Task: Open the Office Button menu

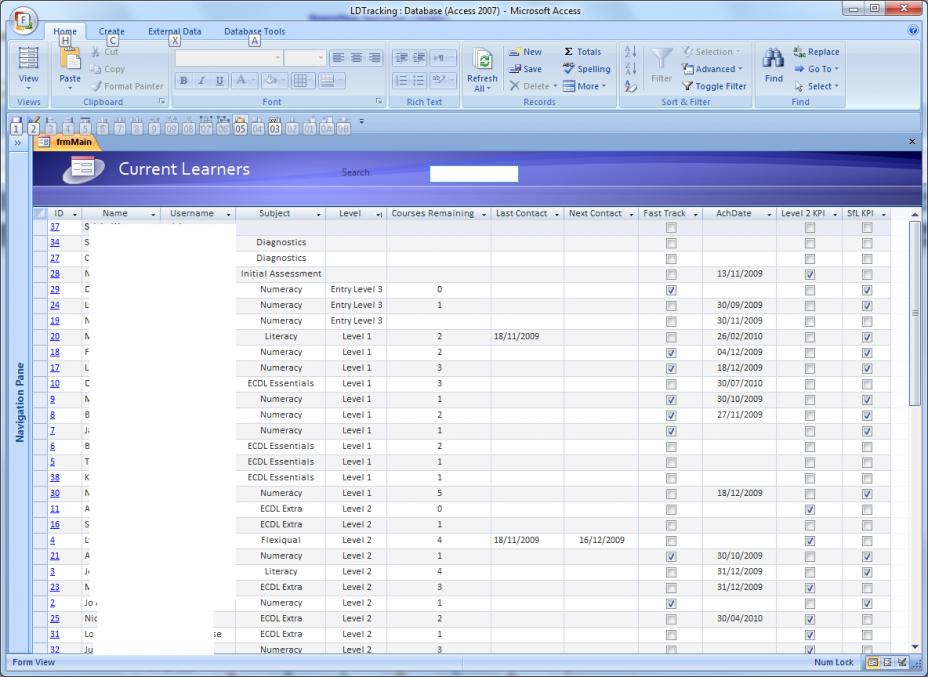Action: point(20,20)
